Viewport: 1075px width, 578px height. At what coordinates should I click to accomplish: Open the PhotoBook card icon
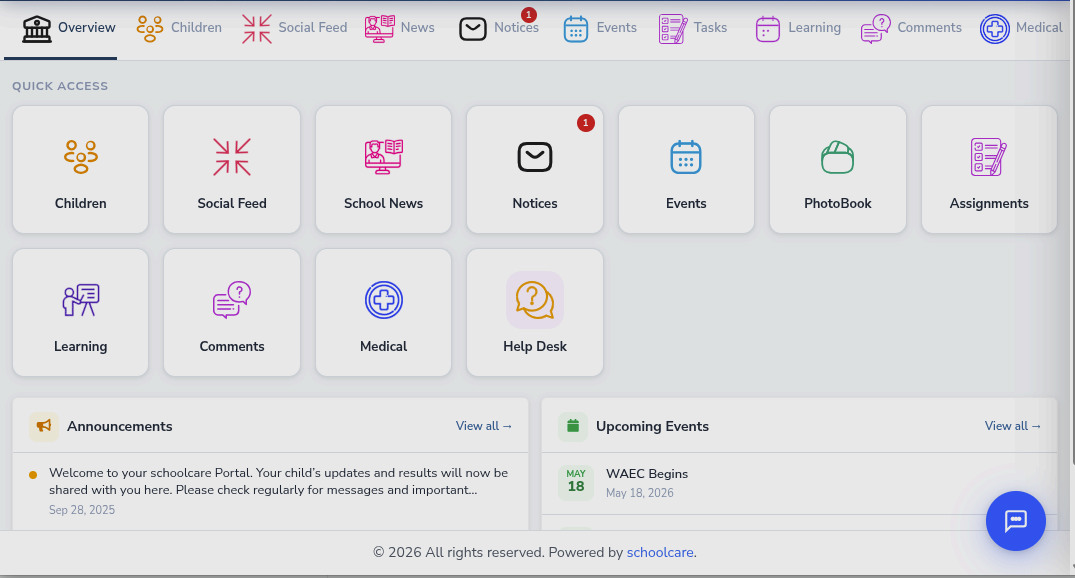click(x=837, y=157)
